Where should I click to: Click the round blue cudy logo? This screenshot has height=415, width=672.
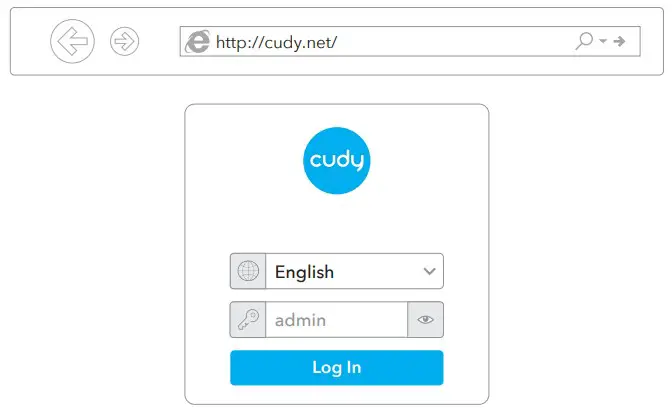pos(336,160)
